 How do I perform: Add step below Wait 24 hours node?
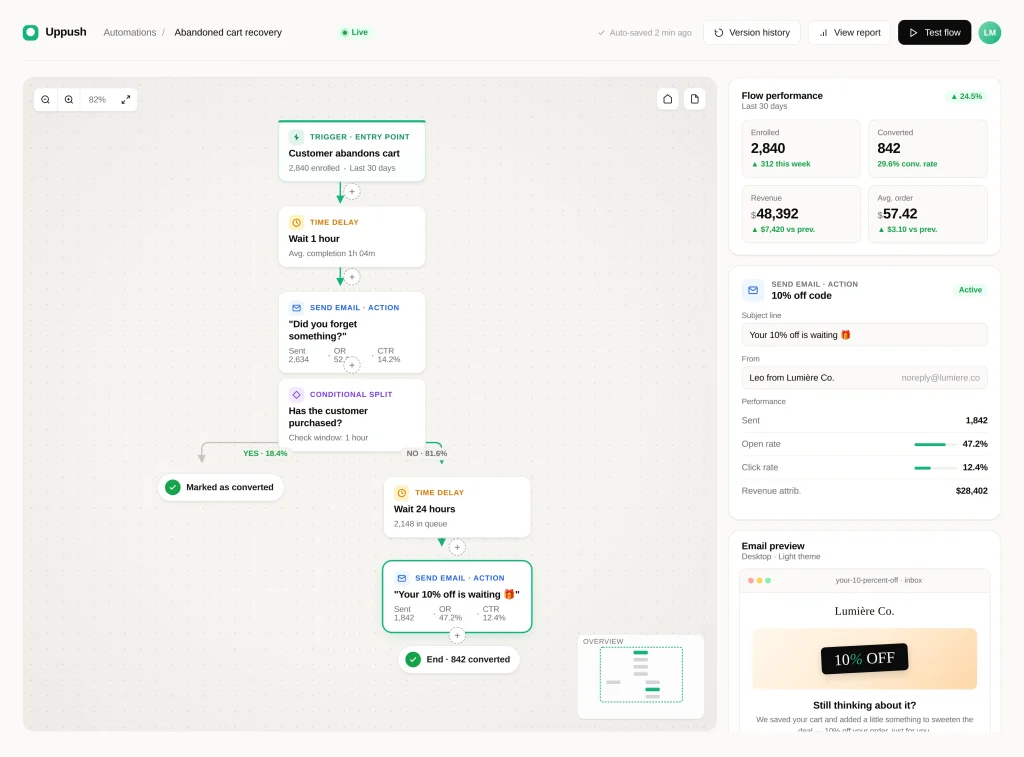pos(457,547)
